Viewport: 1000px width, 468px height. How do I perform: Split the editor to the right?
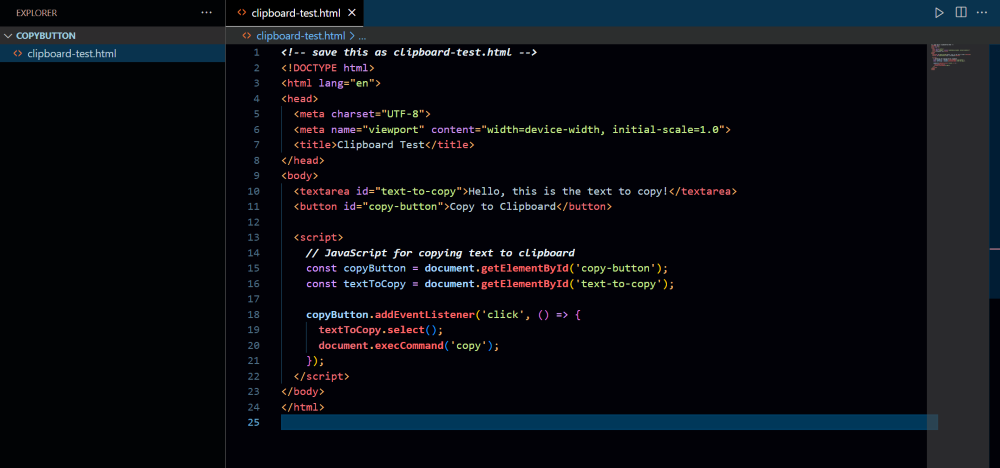coord(960,13)
